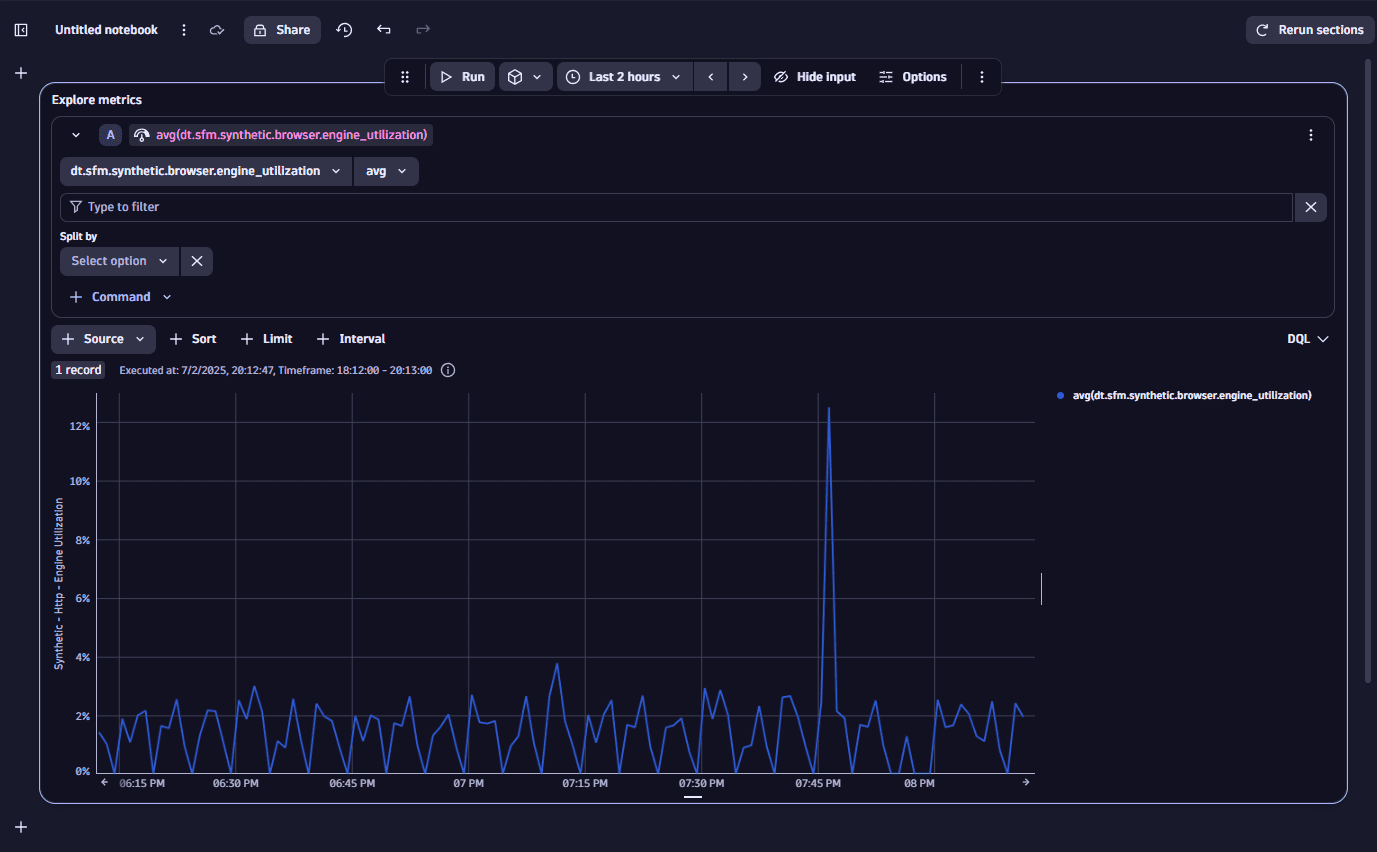Clear the filter with the X button

coord(1311,207)
